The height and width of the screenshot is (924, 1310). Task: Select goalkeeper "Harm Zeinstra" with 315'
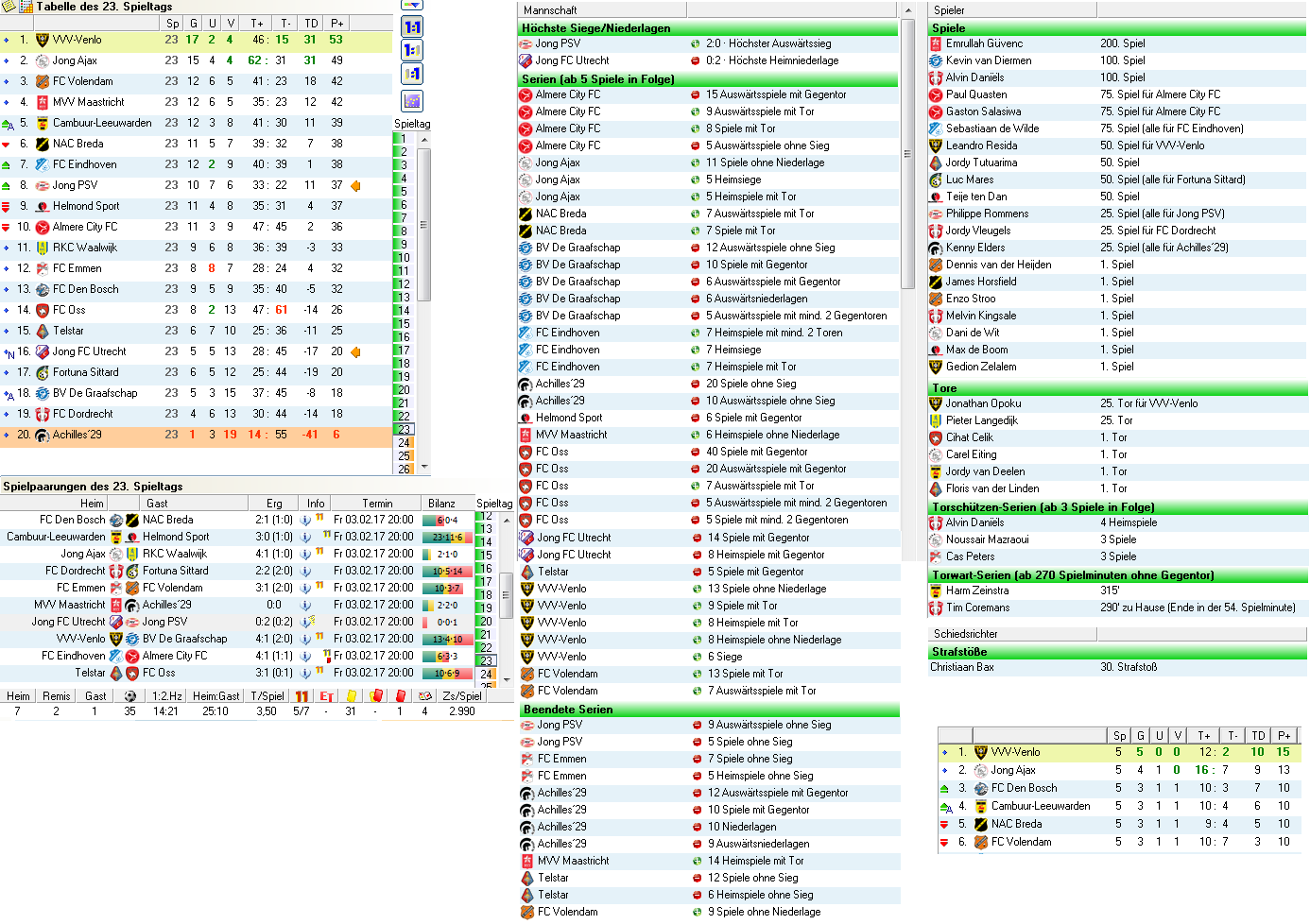pos(1117,590)
